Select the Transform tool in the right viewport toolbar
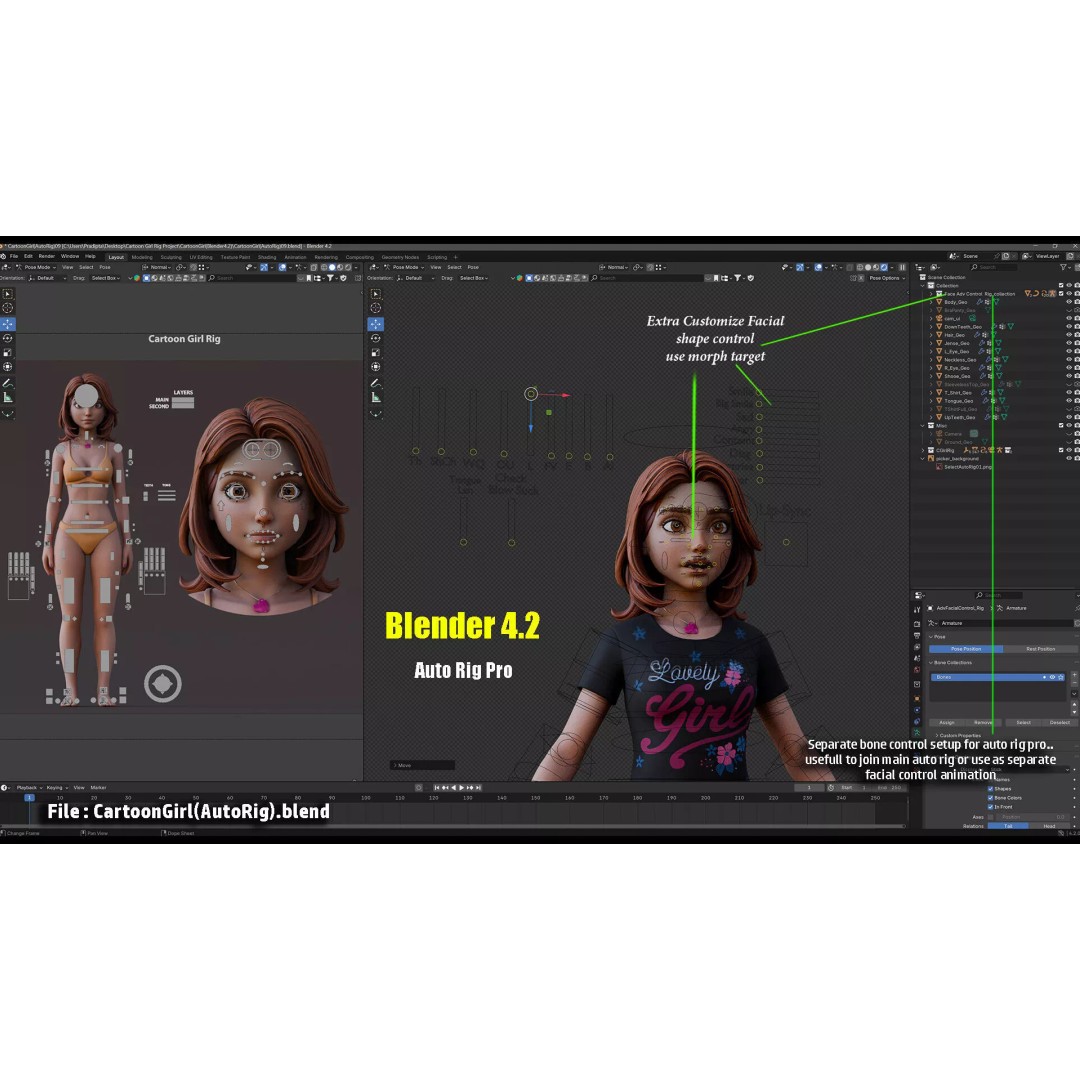Image resolution: width=1080 pixels, height=1080 pixels. 375,366
